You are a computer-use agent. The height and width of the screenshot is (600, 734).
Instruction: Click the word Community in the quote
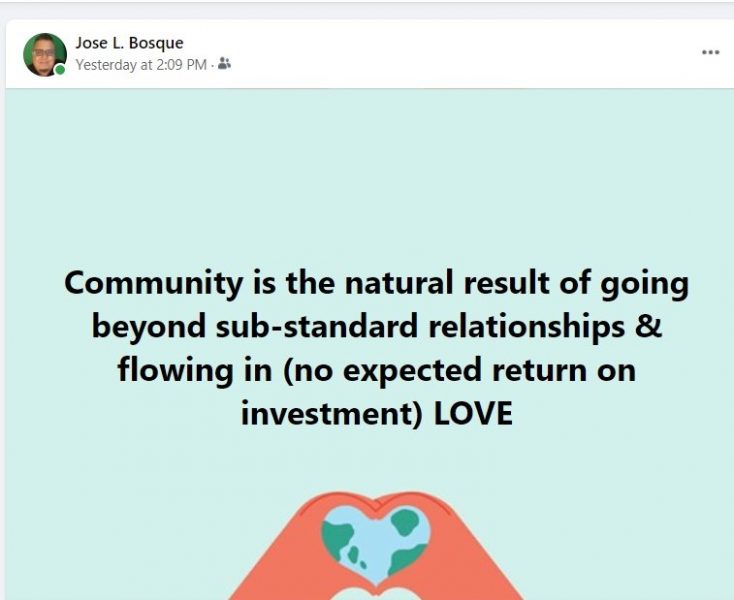154,284
